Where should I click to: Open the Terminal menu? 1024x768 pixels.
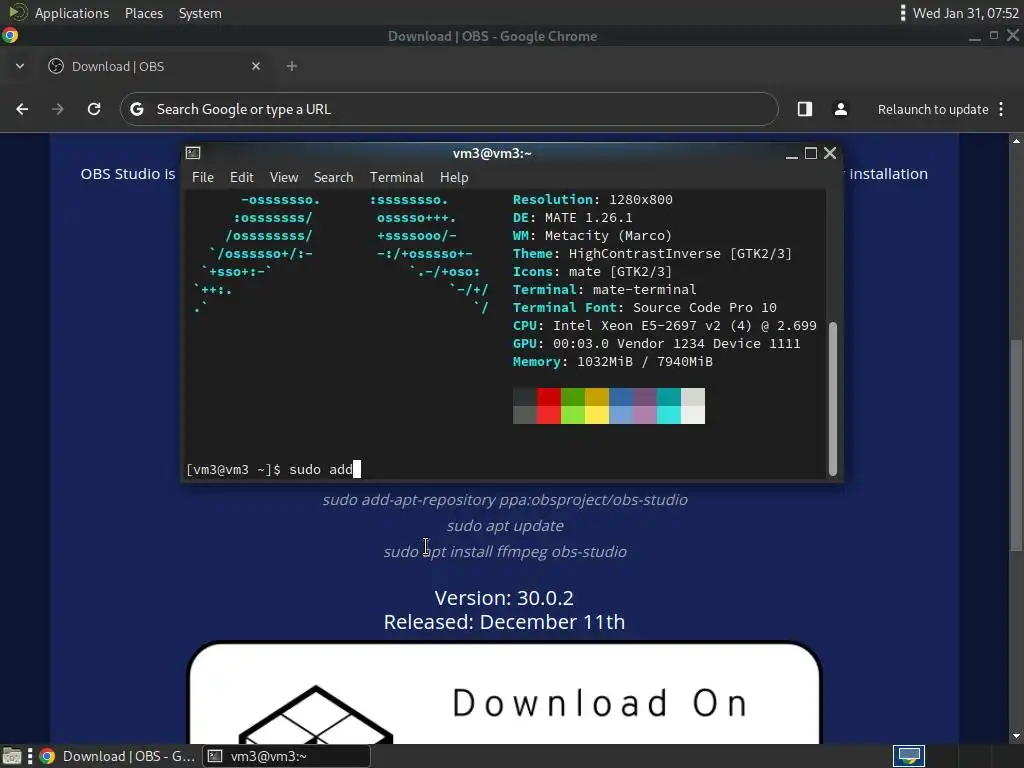(396, 177)
